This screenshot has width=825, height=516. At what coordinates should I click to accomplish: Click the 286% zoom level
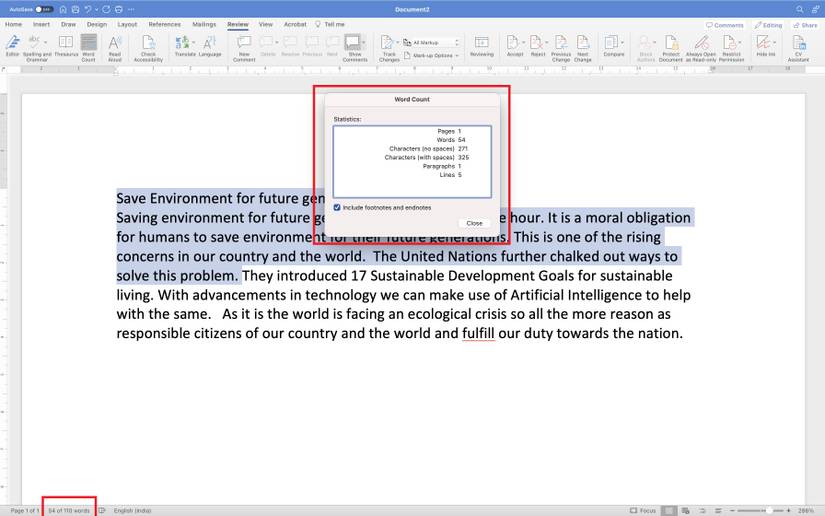pyautogui.click(x=806, y=511)
